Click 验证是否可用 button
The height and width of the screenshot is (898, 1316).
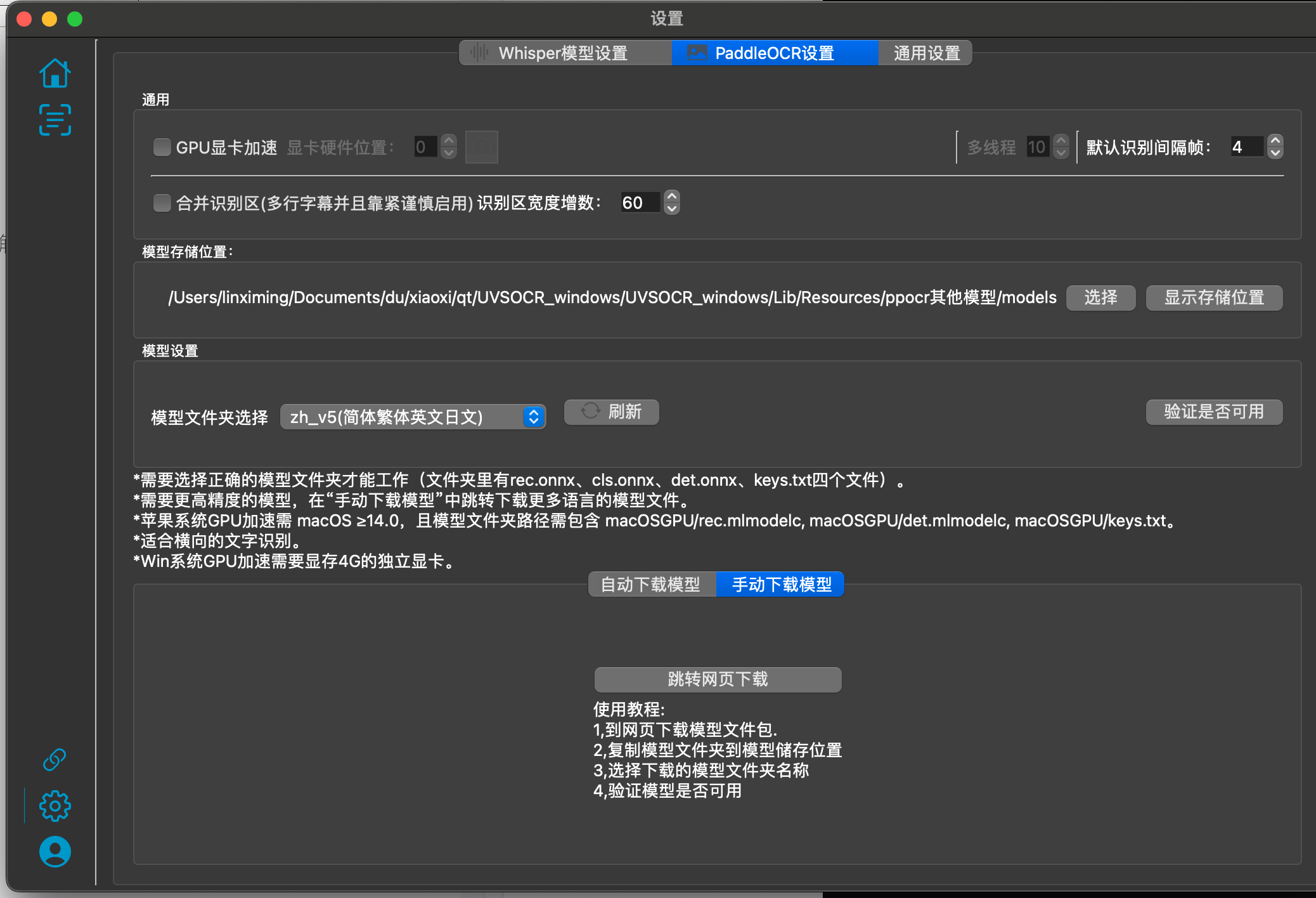point(1214,412)
